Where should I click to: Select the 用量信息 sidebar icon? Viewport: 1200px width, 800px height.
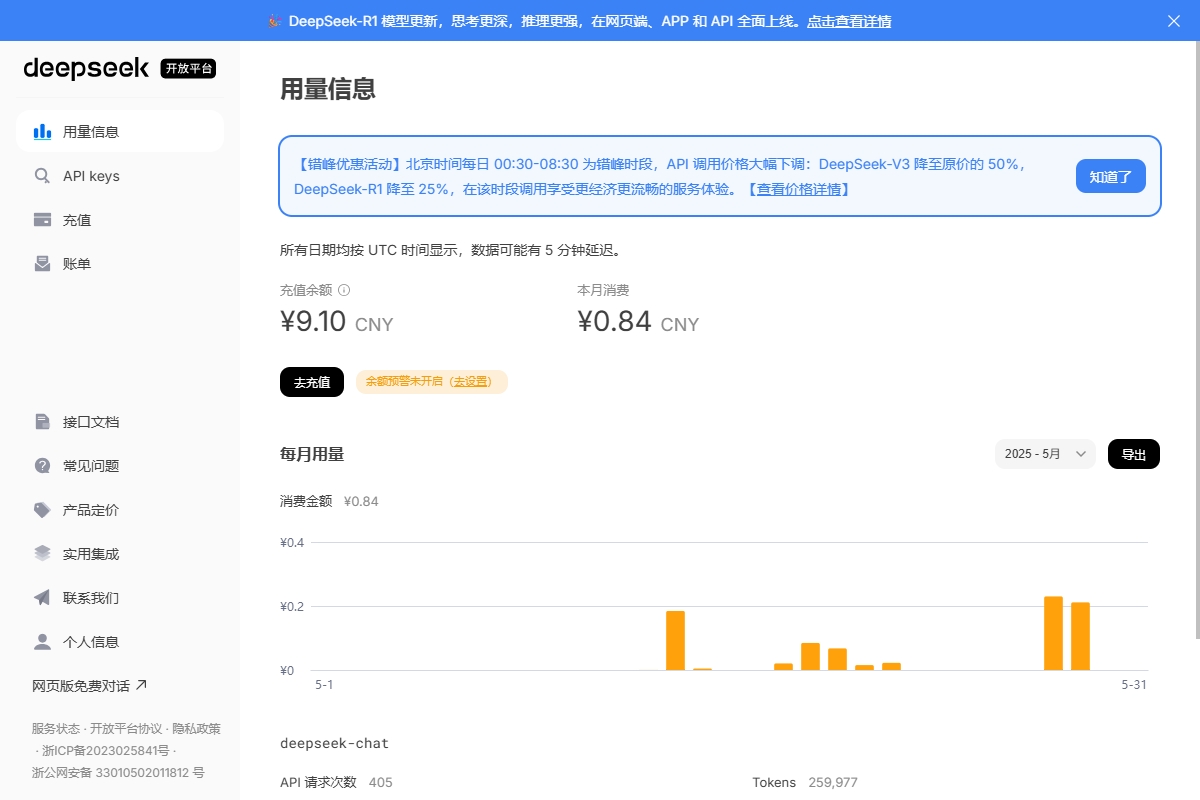43,131
